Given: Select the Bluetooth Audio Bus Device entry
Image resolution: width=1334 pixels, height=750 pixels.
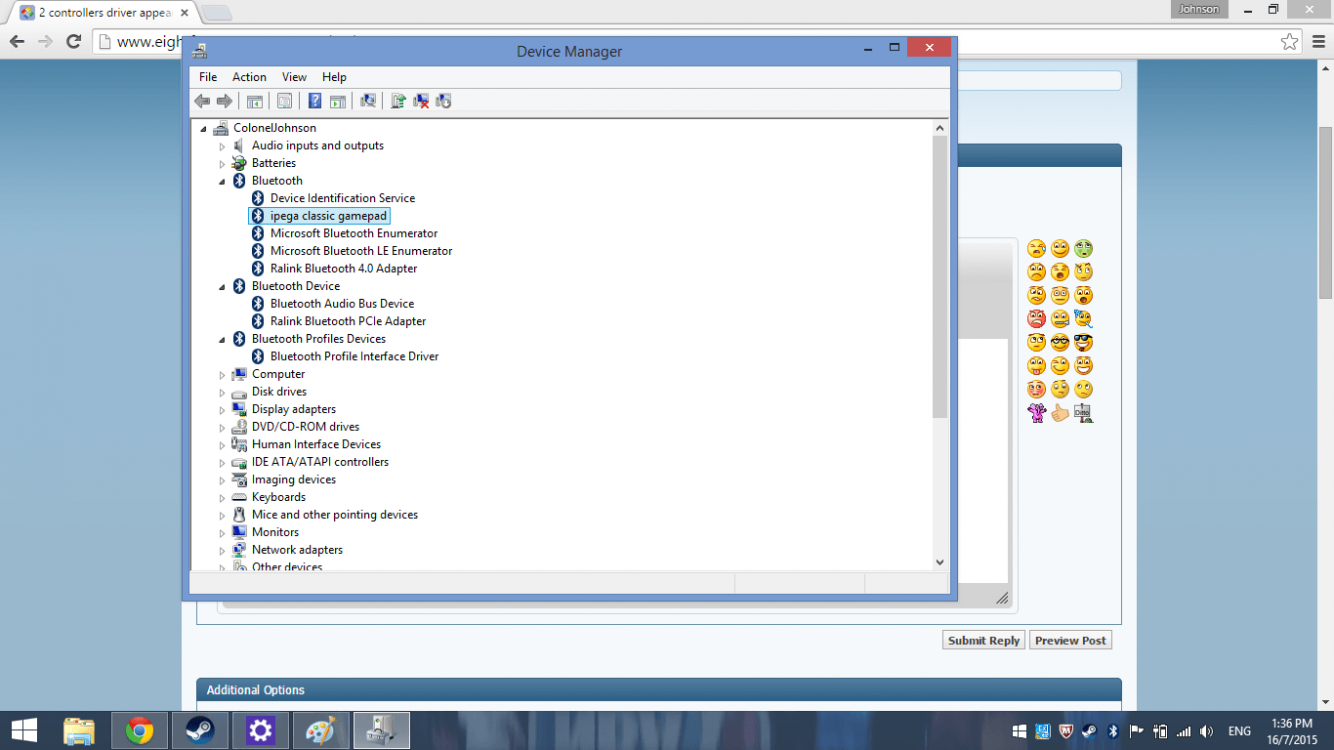Looking at the screenshot, I should [341, 304].
